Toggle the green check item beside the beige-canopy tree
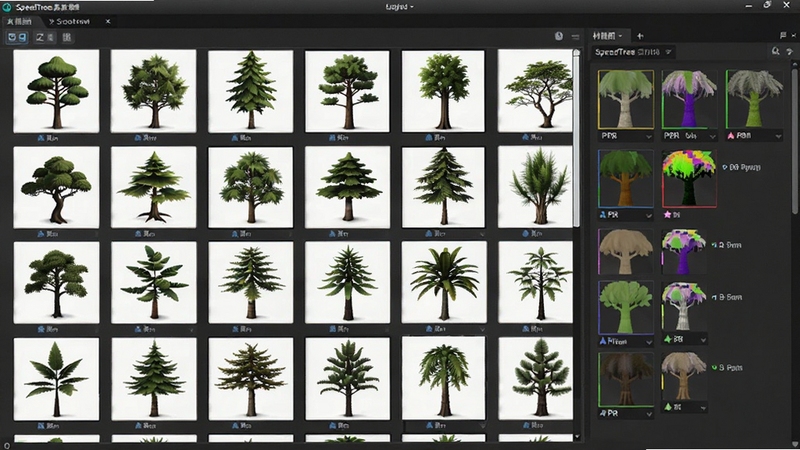 point(728,367)
